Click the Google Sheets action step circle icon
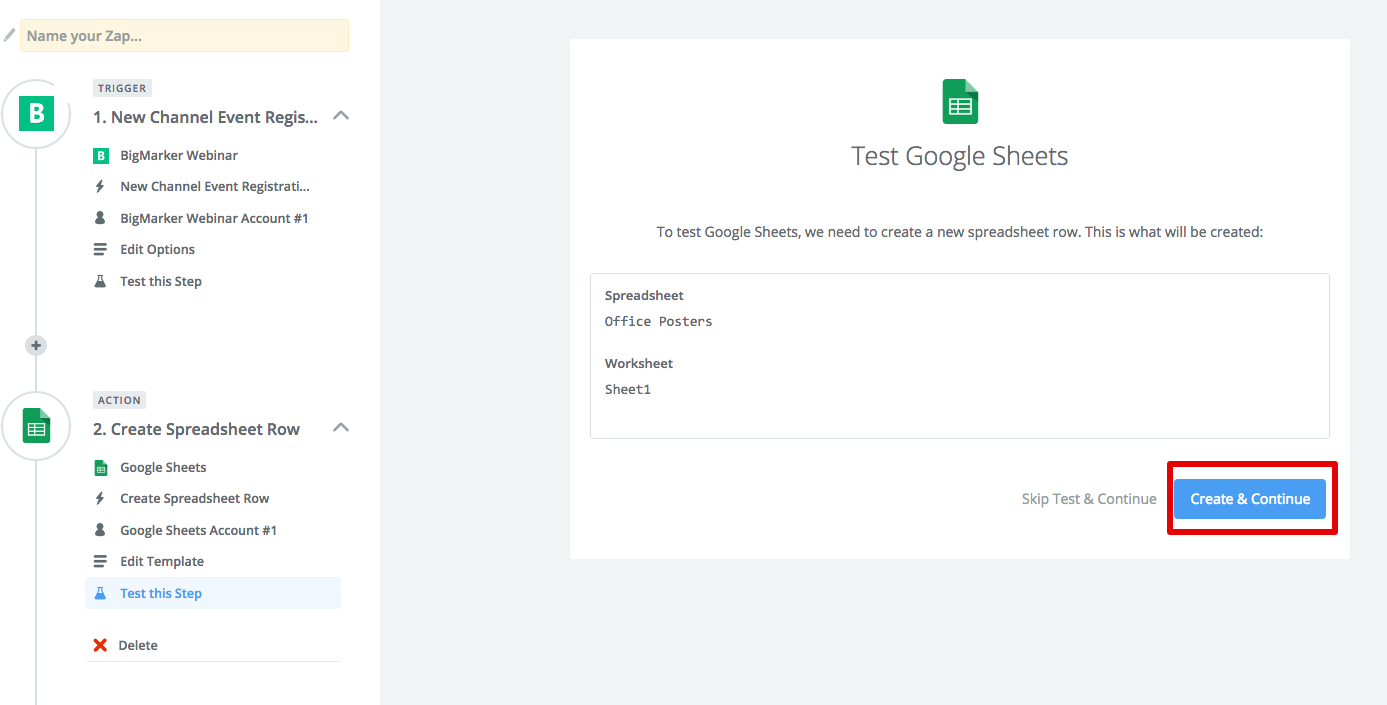Screen dimensions: 1387x705 pos(37,426)
